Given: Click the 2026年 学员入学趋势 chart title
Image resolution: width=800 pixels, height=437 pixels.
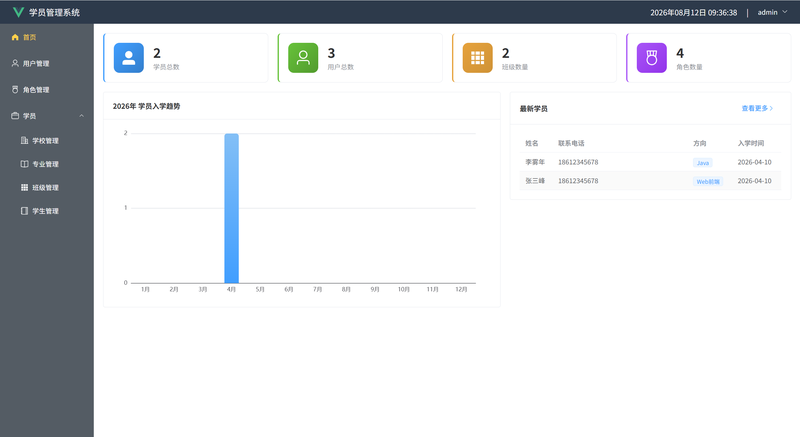Looking at the screenshot, I should pos(146,106).
